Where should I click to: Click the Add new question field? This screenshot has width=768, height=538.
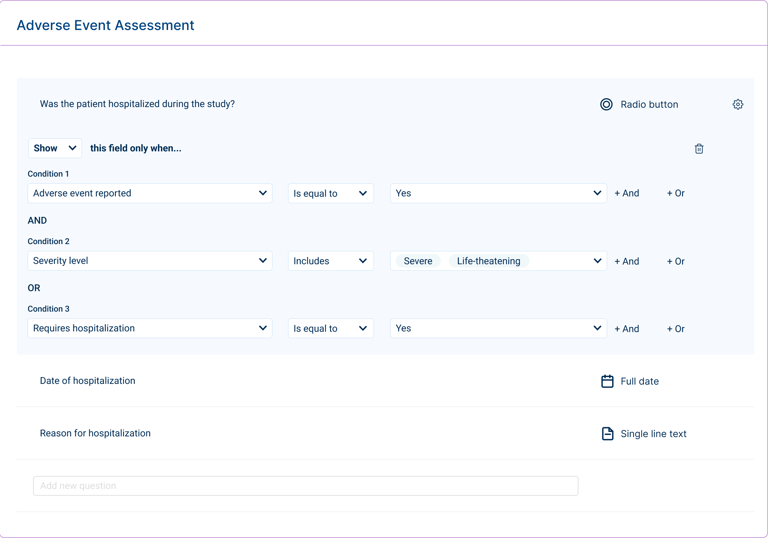pos(306,486)
